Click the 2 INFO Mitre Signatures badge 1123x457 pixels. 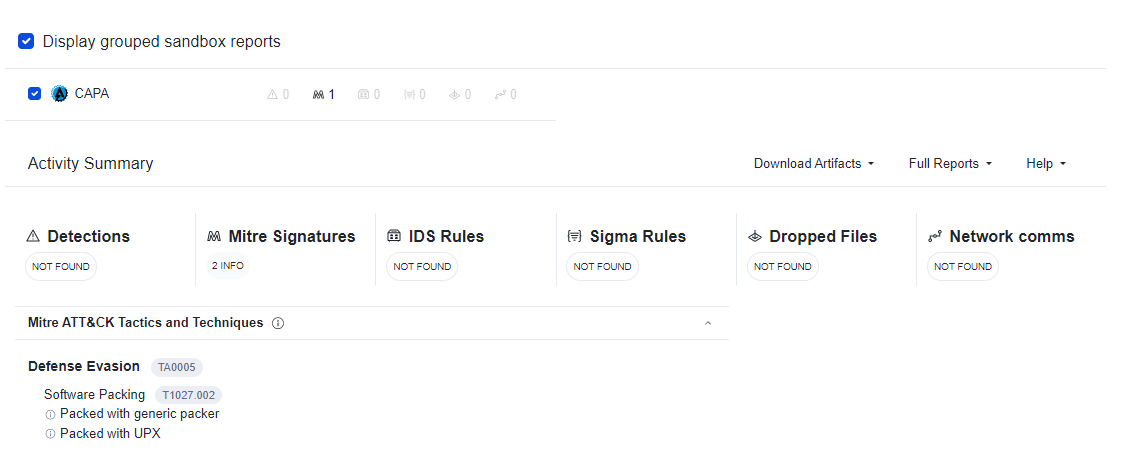(228, 266)
